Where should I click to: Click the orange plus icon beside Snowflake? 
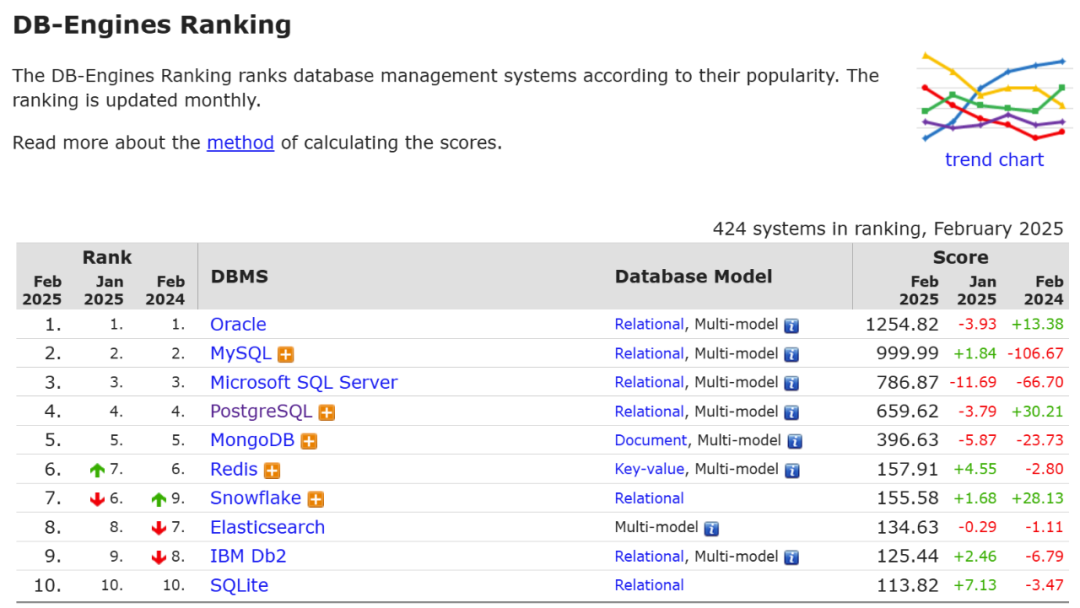[316, 499]
